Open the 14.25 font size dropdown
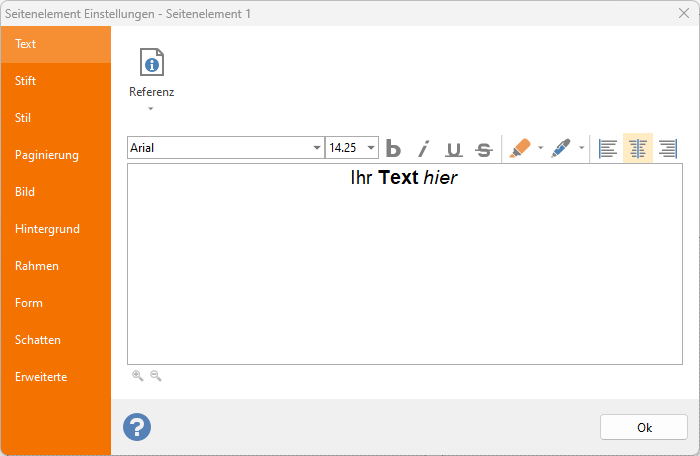The image size is (700, 456). coord(371,148)
